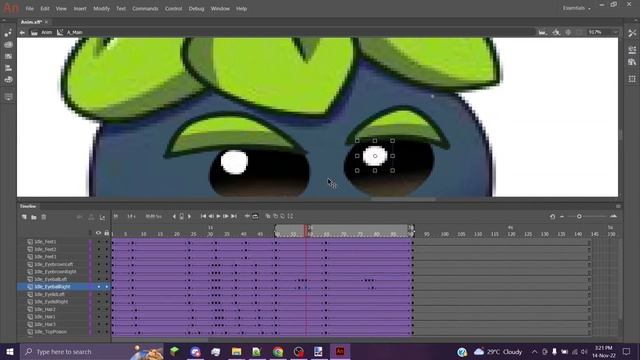
Task: Open the Essentials workspace dropdown
Action: pyautogui.click(x=576, y=8)
